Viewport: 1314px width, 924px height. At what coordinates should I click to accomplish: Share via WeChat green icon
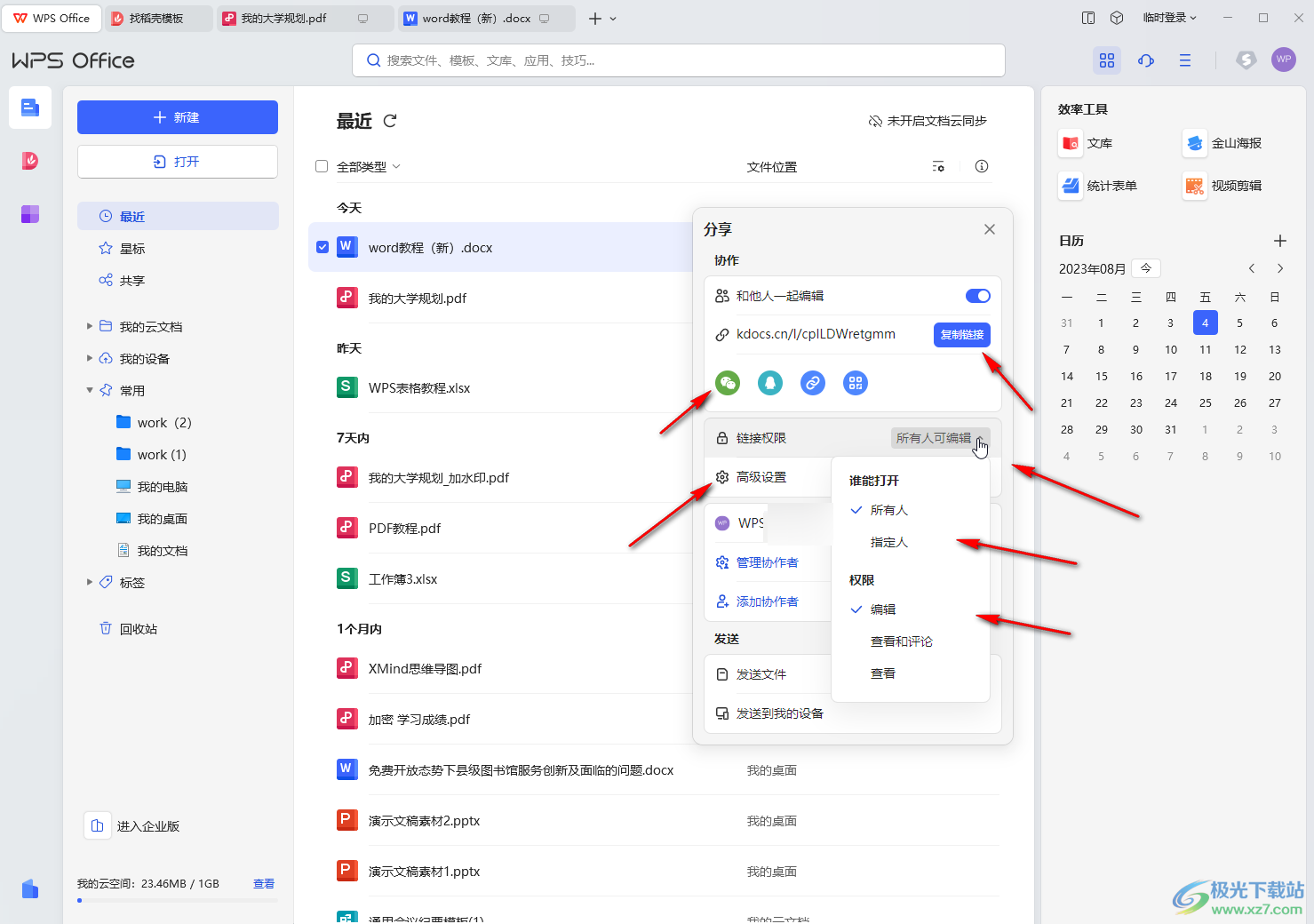[728, 383]
